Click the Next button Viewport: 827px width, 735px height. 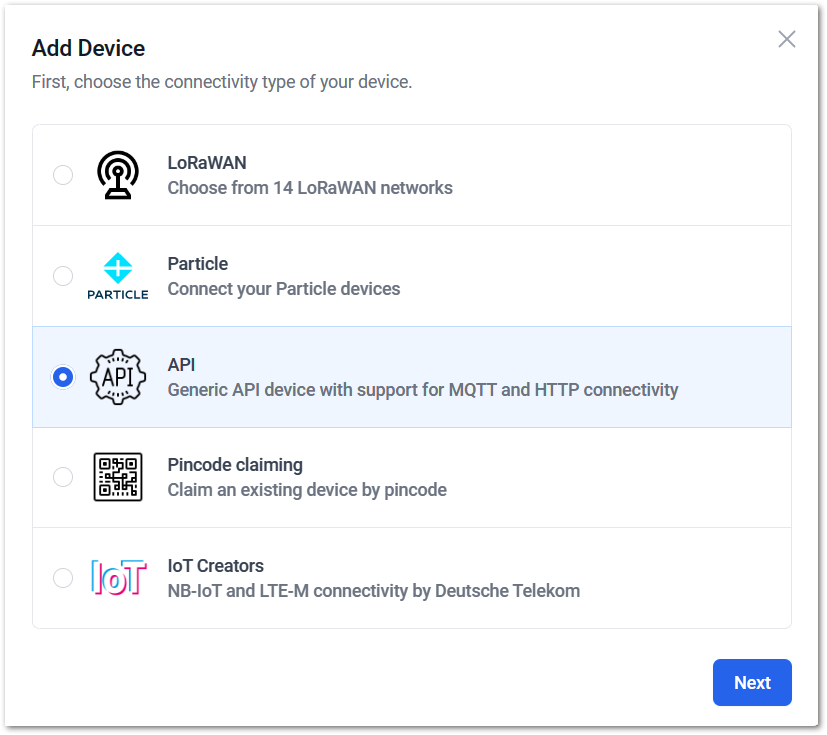click(x=752, y=682)
